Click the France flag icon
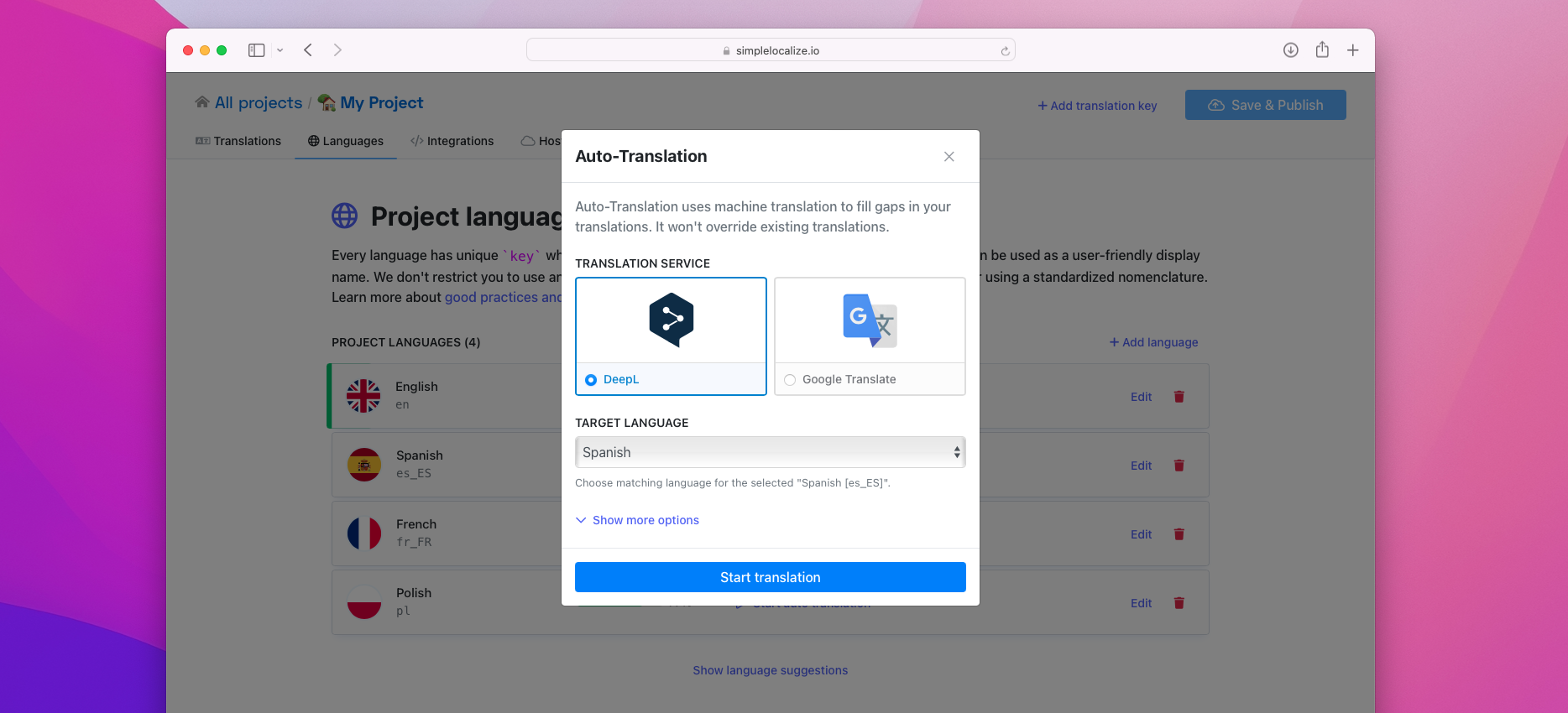This screenshot has width=1568, height=713. (363, 533)
